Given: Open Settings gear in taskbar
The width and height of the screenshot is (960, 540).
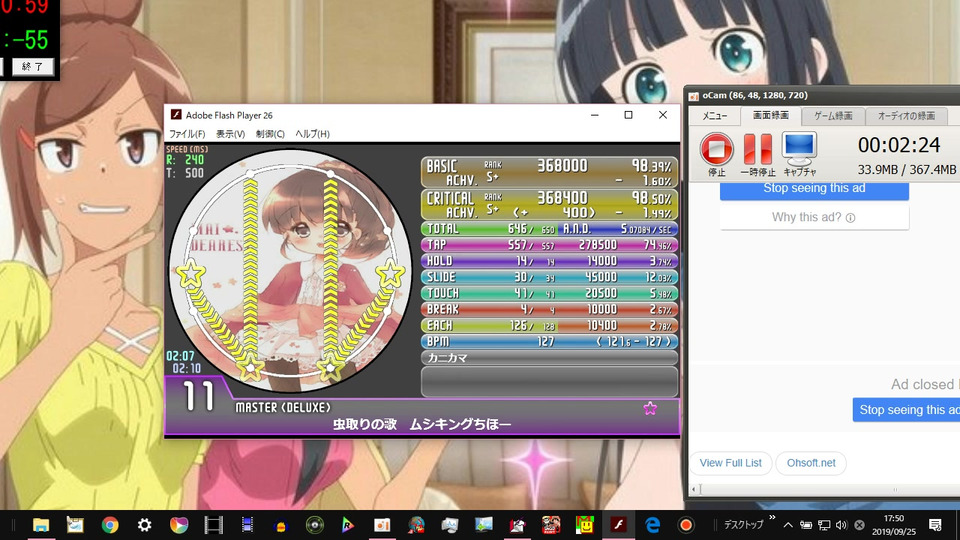Looking at the screenshot, I should coord(144,525).
